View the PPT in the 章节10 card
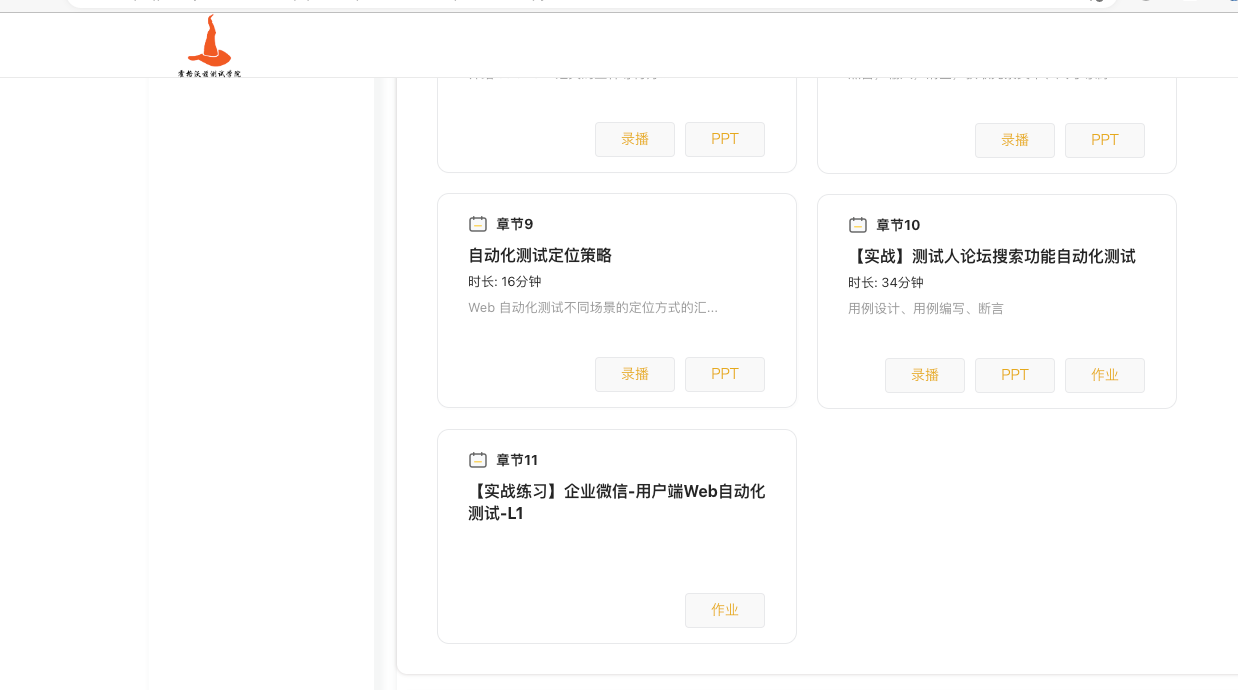This screenshot has width=1238, height=690. [x=1015, y=375]
